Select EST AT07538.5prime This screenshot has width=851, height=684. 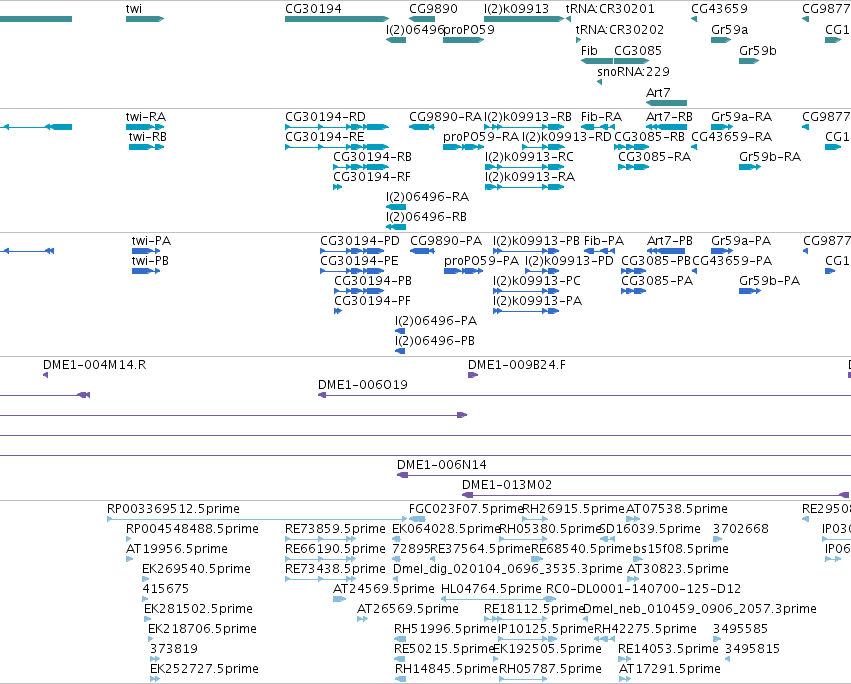tap(633, 520)
